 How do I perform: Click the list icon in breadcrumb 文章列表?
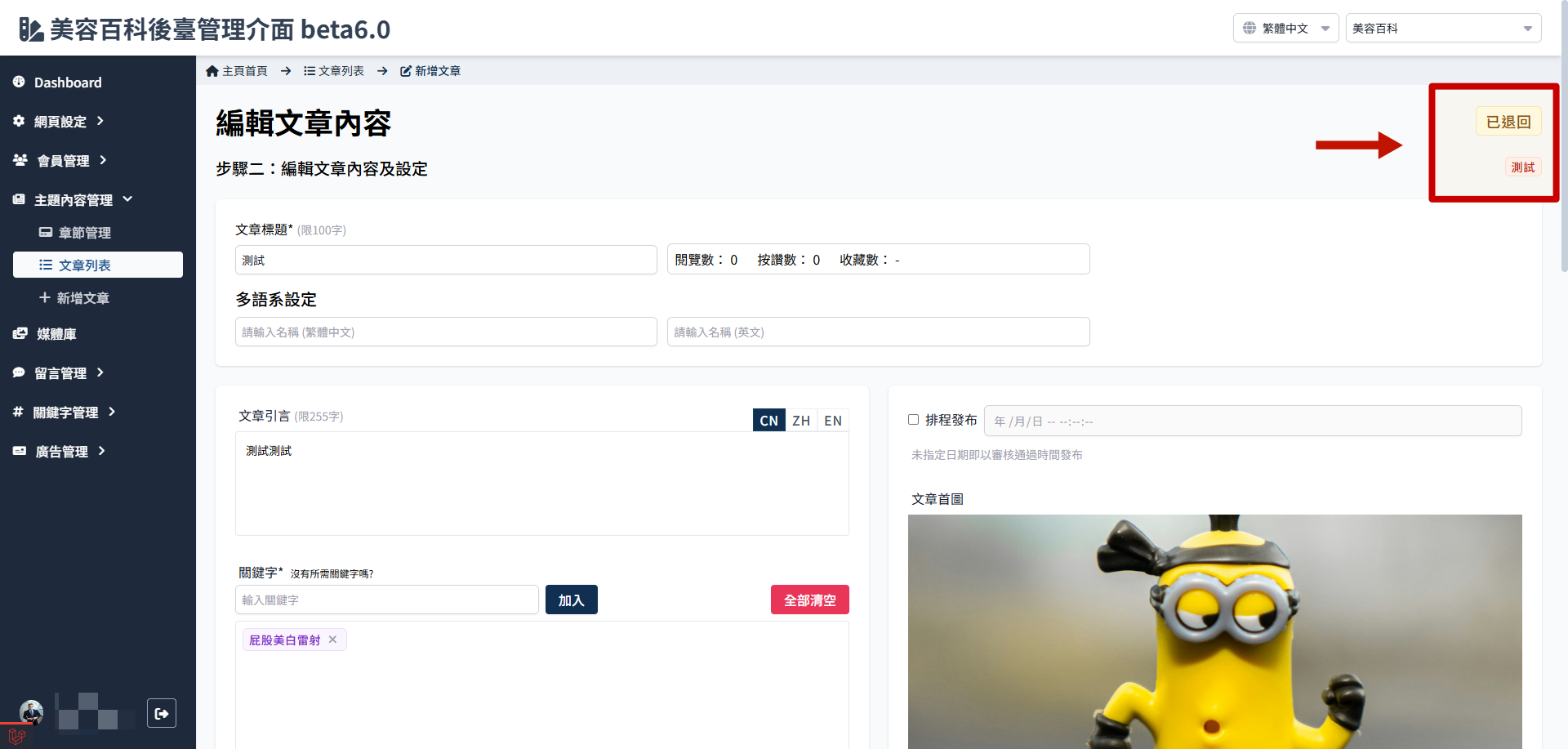[x=310, y=71]
